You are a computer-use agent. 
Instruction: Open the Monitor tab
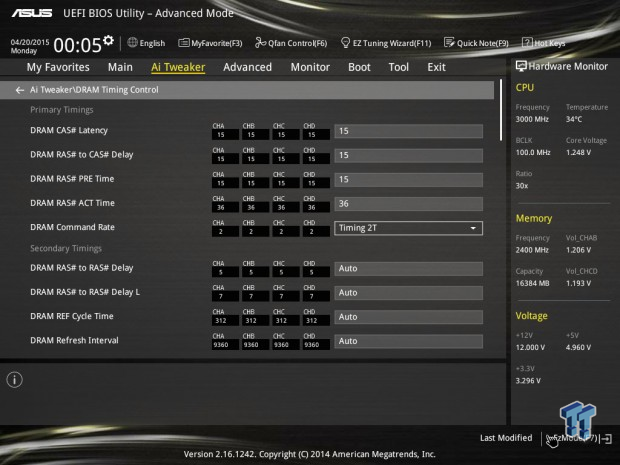[310, 67]
